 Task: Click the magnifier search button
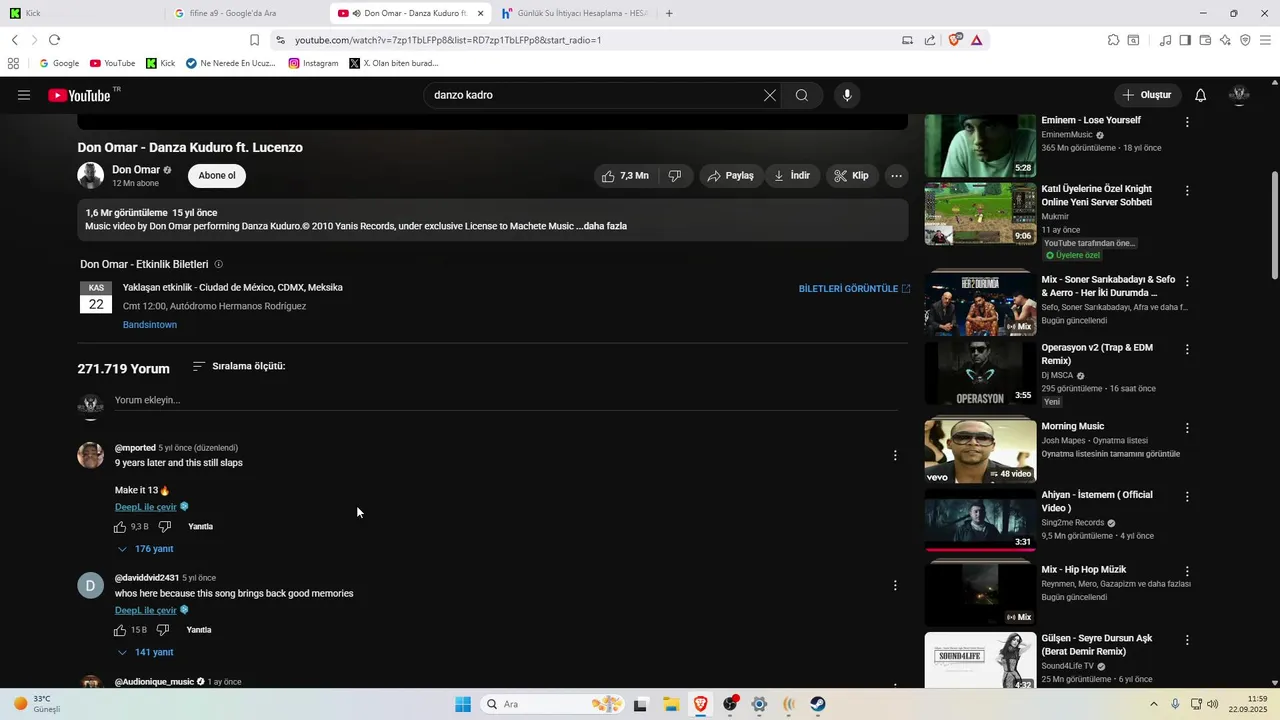tap(802, 95)
